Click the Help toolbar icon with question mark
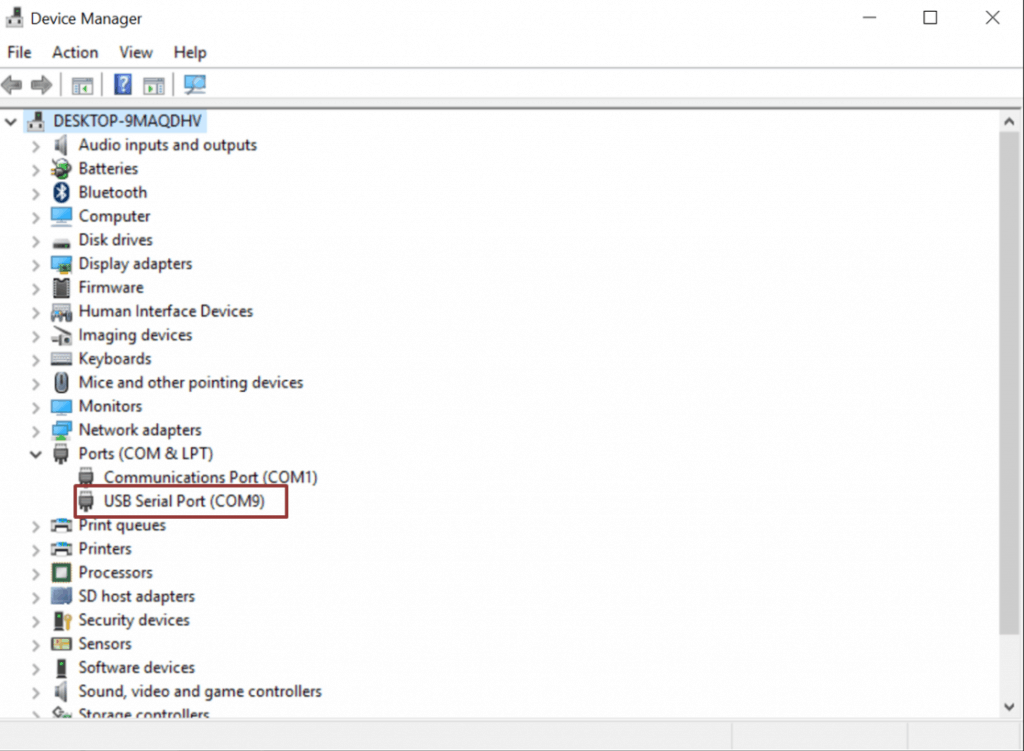Image resolution: width=1024 pixels, height=751 pixels. [x=123, y=85]
